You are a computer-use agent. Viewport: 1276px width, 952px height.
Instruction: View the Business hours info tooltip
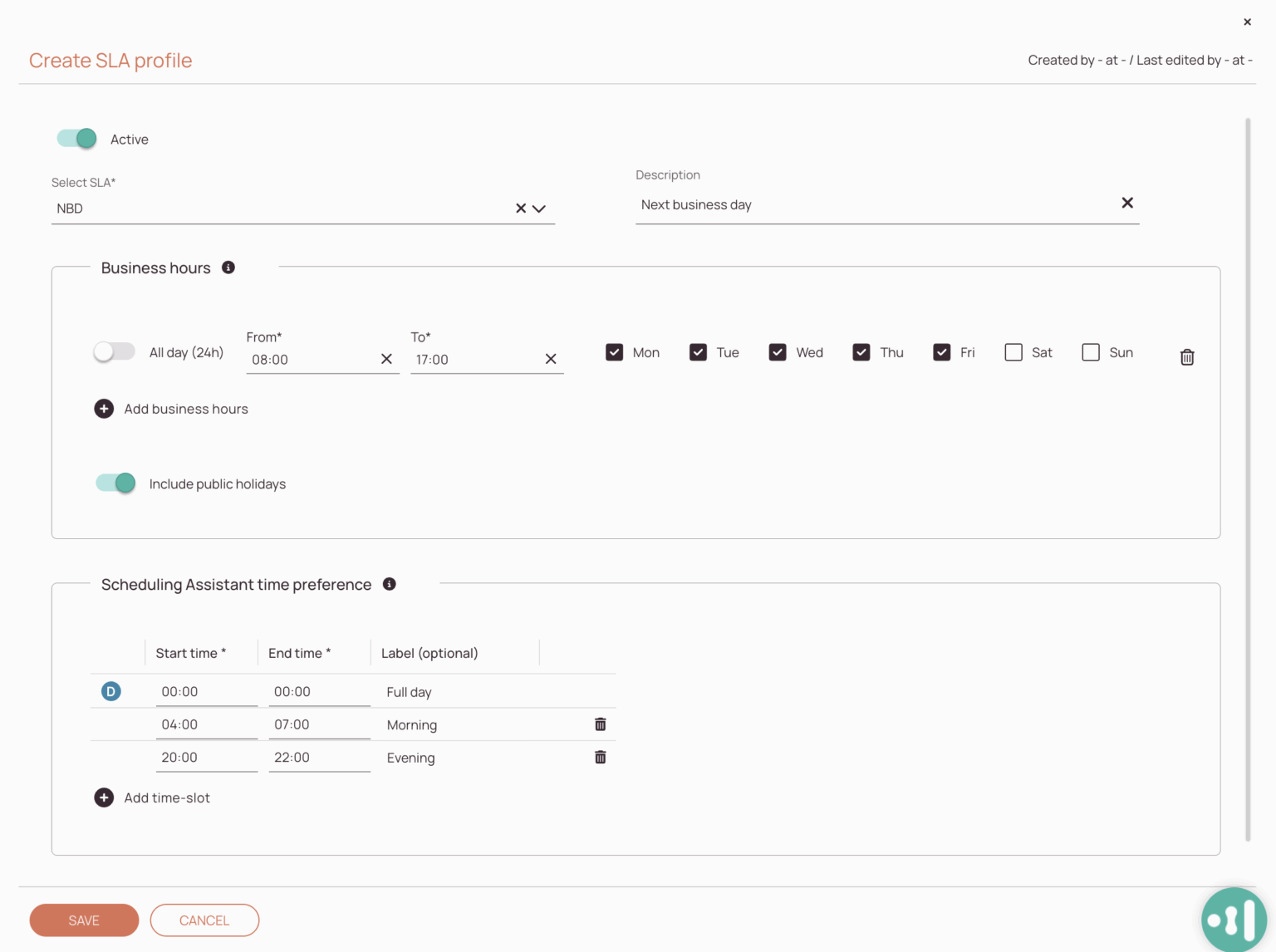(x=228, y=267)
